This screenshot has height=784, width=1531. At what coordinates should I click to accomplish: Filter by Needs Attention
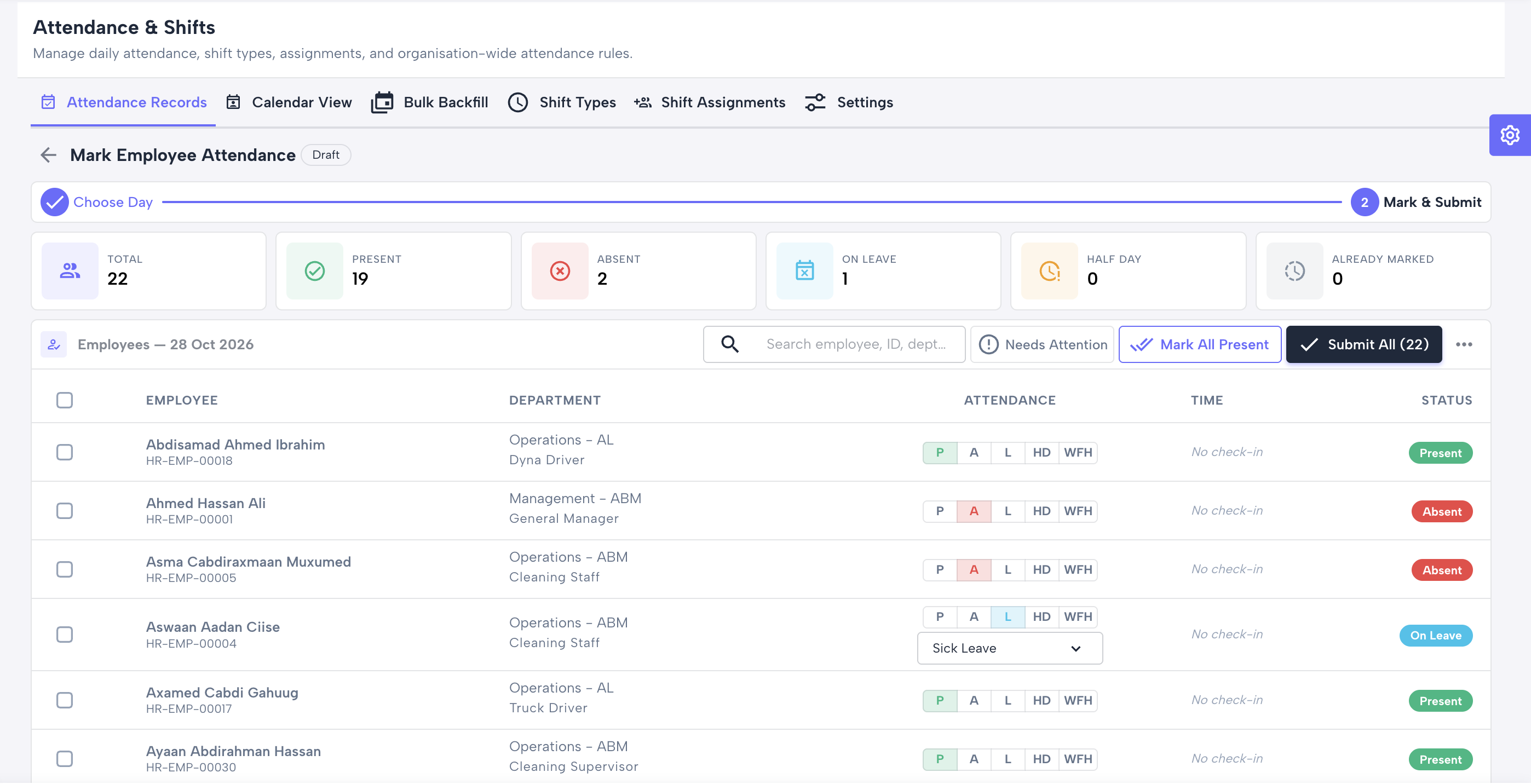[1042, 345]
